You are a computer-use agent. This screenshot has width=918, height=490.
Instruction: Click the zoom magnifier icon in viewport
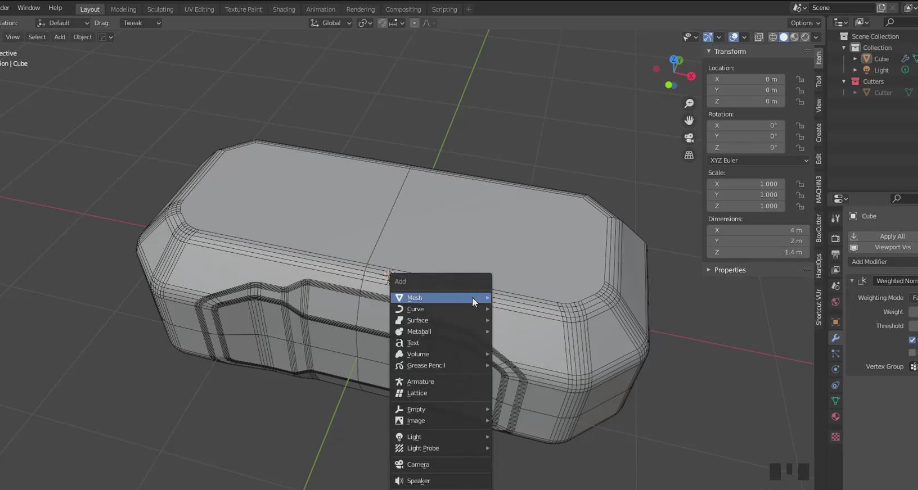pos(689,104)
